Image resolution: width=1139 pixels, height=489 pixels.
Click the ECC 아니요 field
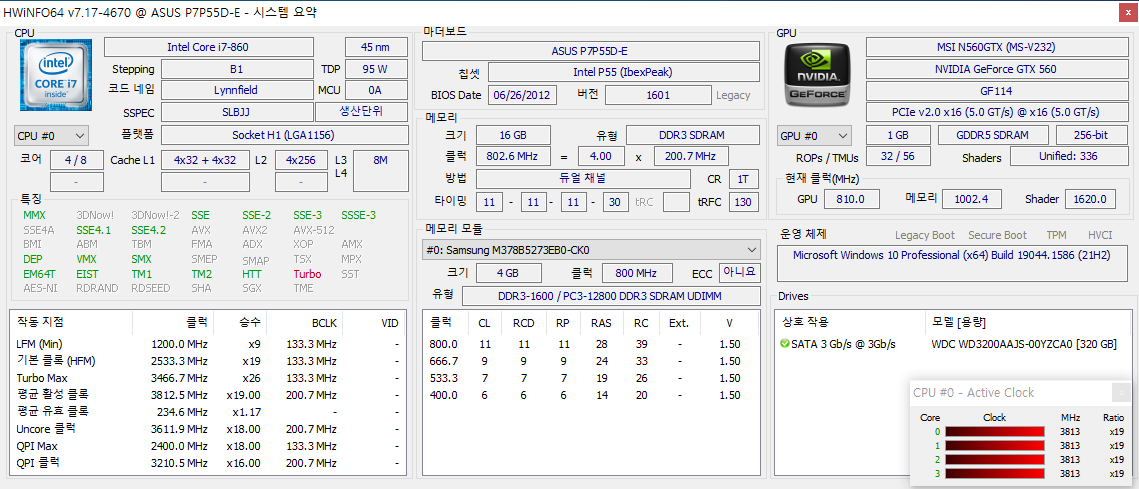pos(739,272)
